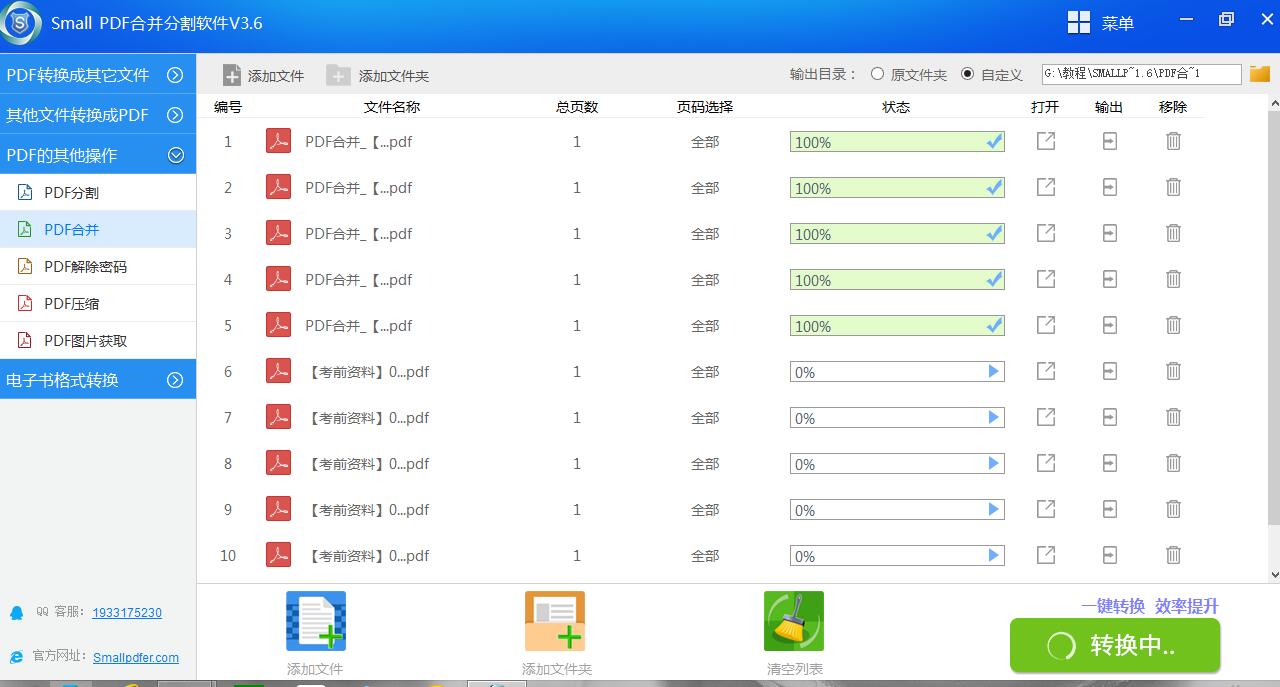Open the file in row 10
Viewport: 1280px width, 687px height.
pos(1046,555)
